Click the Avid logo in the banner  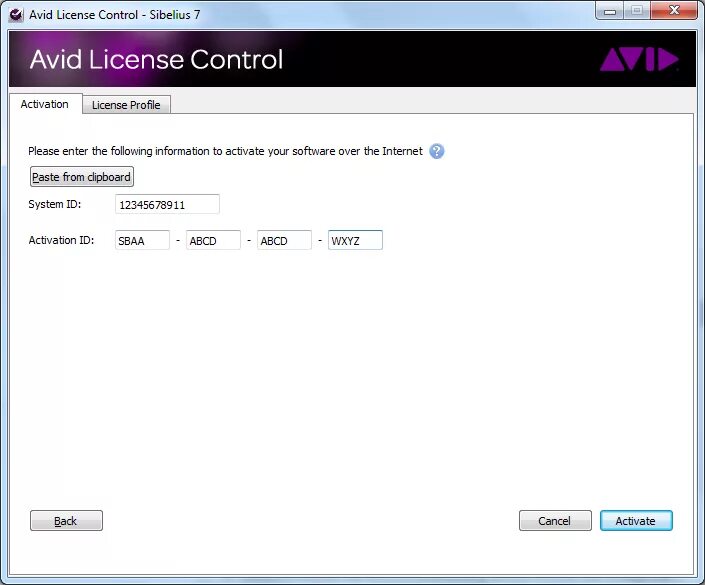pyautogui.click(x=639, y=60)
